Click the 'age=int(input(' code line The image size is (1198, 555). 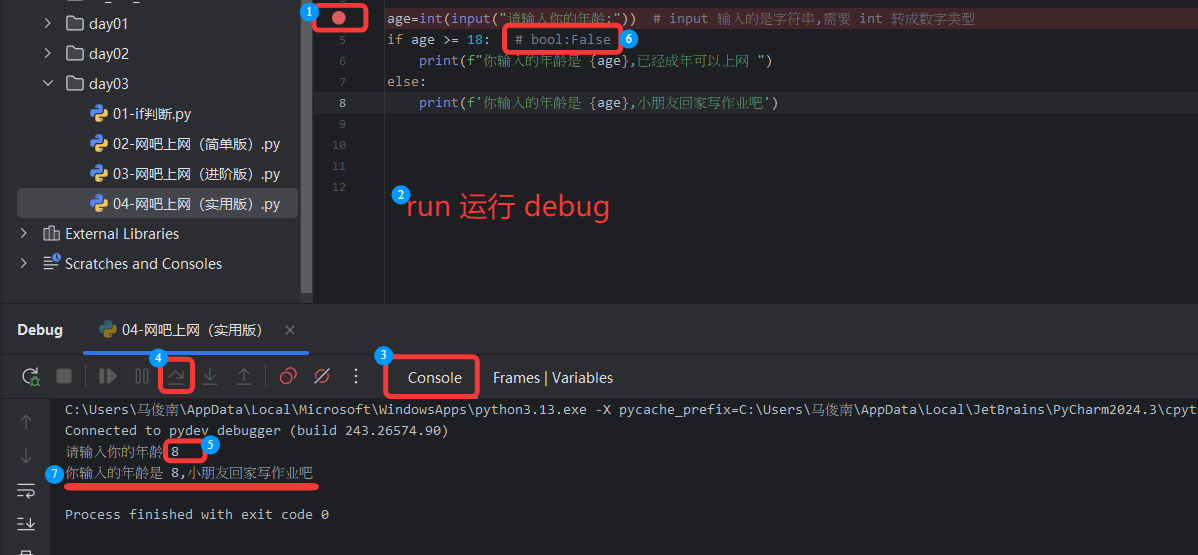[511, 18]
